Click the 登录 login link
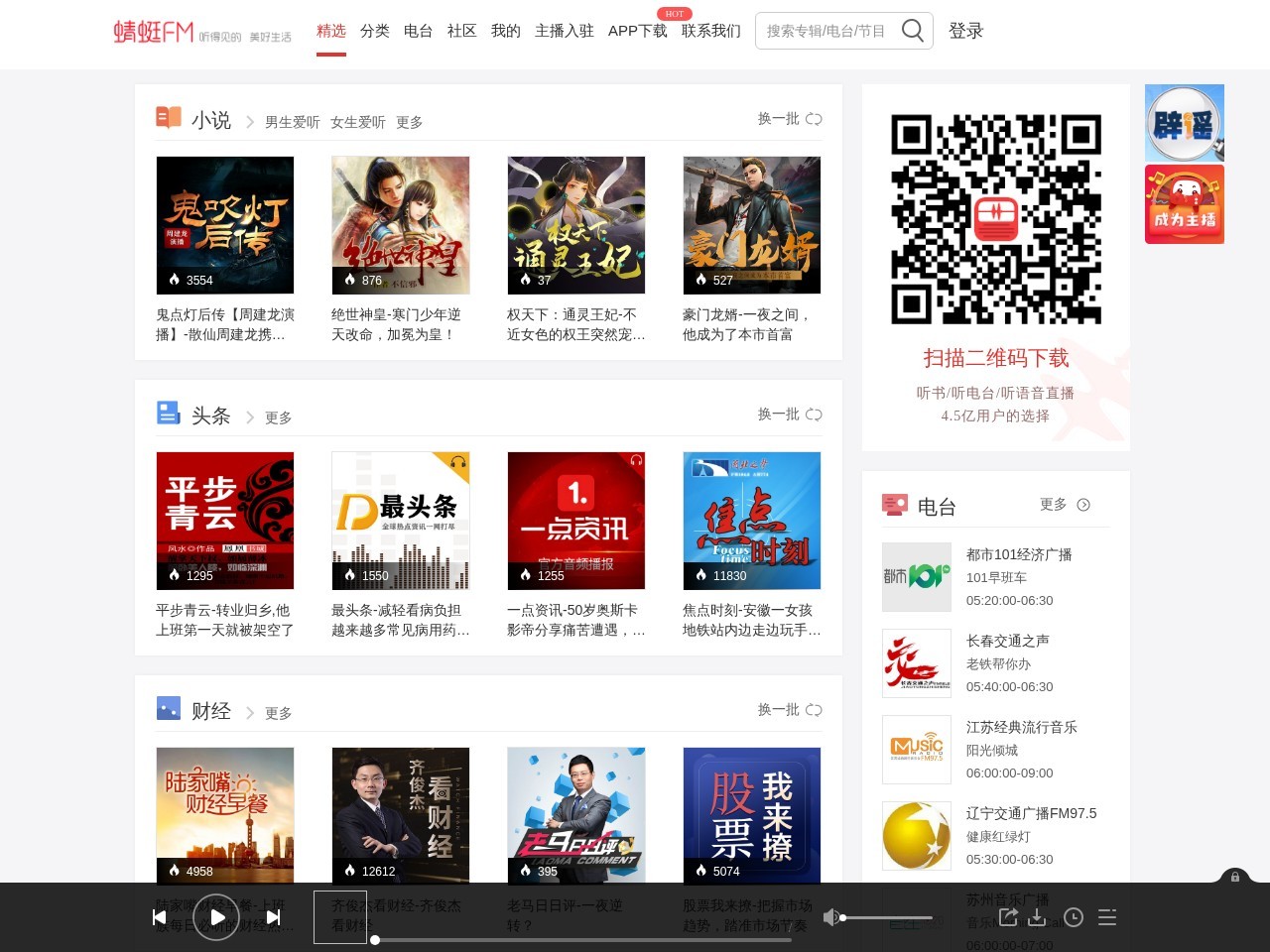 (966, 31)
